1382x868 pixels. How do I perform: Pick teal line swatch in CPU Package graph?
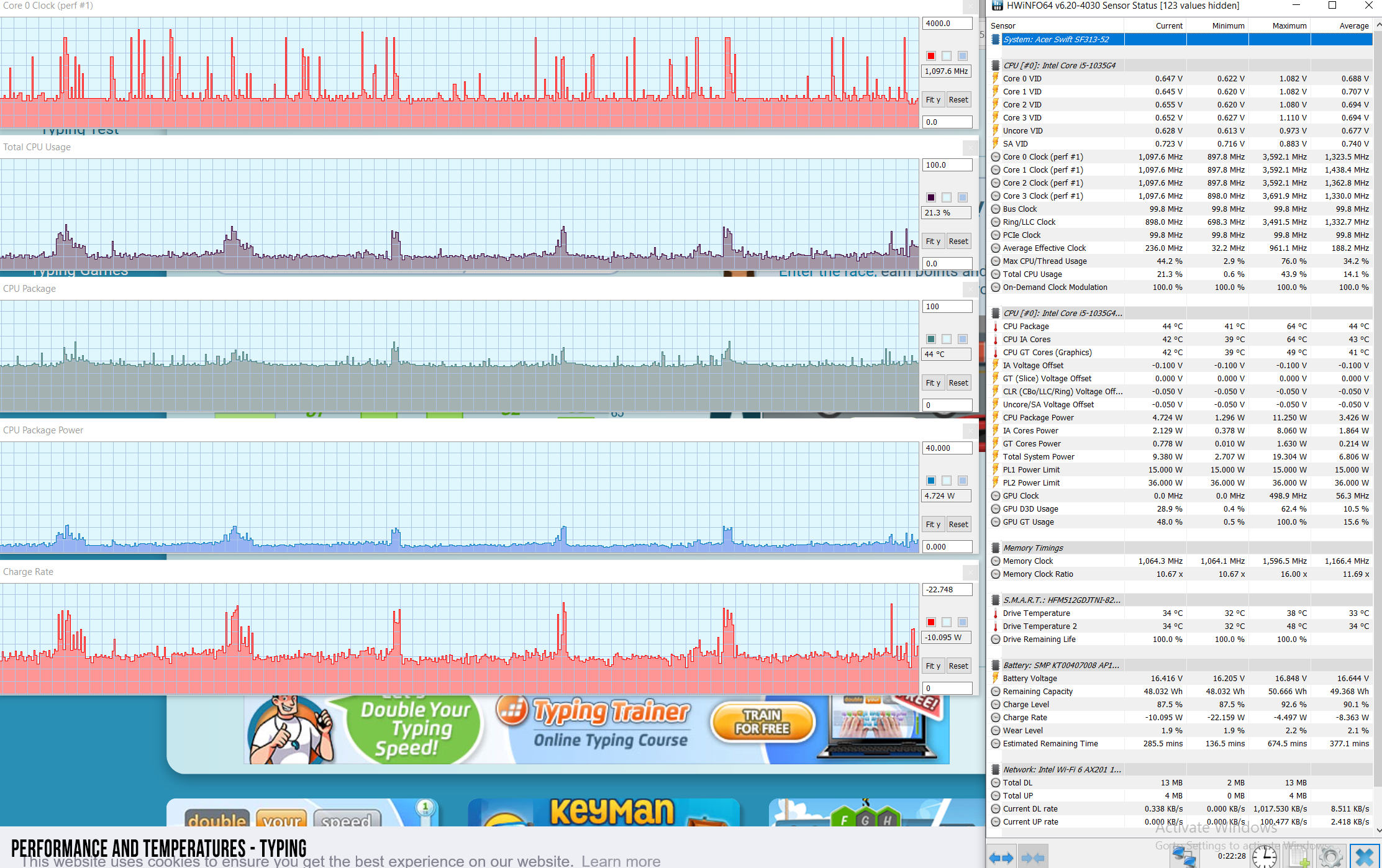coord(931,339)
